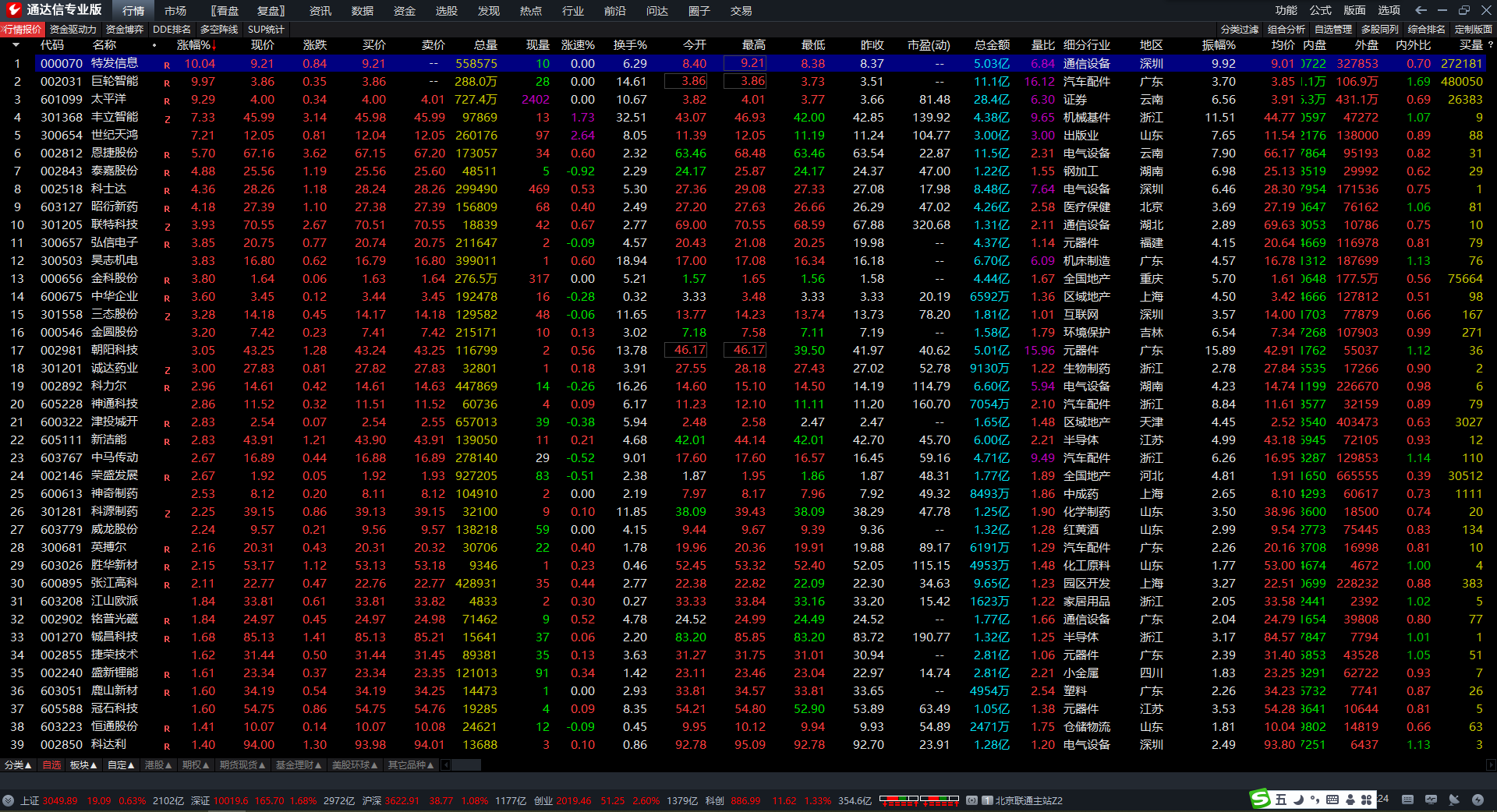This screenshot has width=1497, height=812.
Task: Select the 太平洋 stock row
Action: pyautogui.click(x=745, y=99)
